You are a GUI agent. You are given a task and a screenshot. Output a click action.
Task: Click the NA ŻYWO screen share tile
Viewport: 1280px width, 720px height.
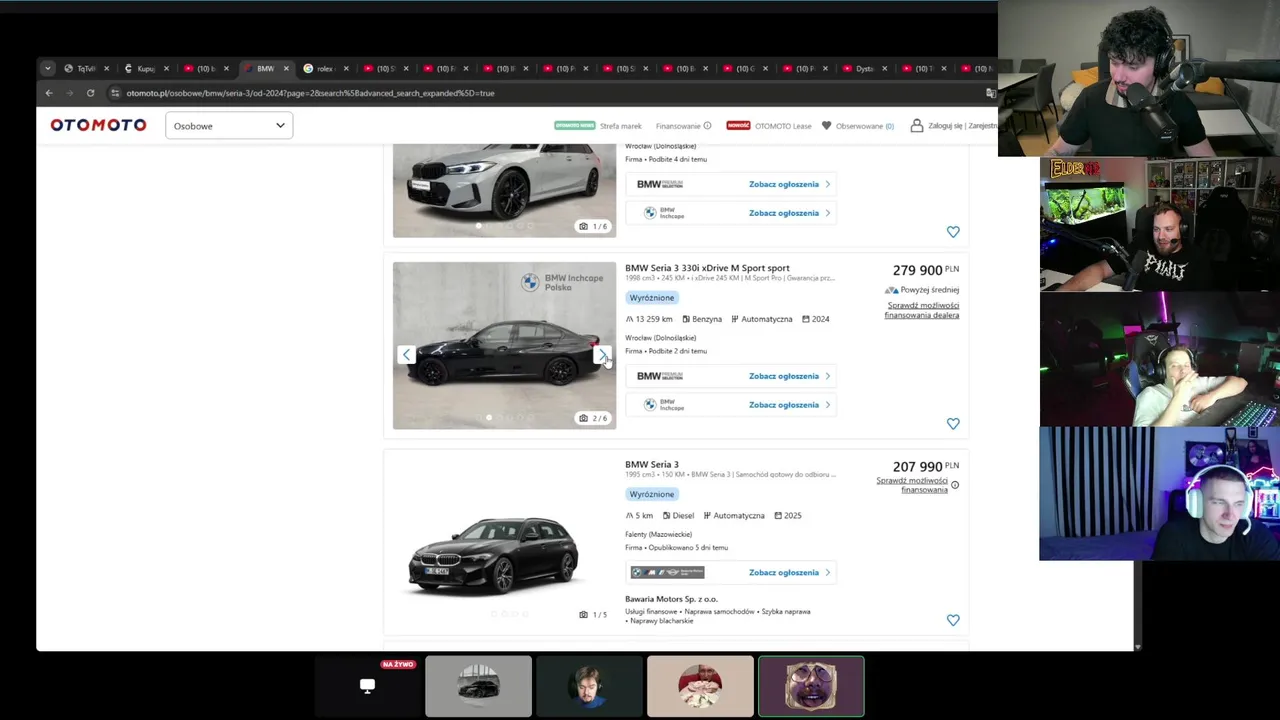tap(367, 686)
